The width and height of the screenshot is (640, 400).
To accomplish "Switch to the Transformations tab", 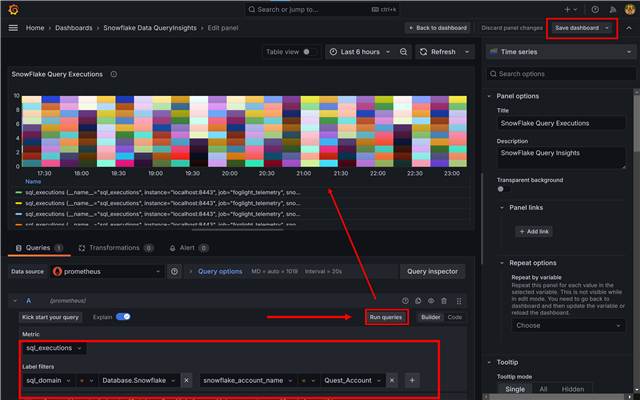I will [116, 248].
